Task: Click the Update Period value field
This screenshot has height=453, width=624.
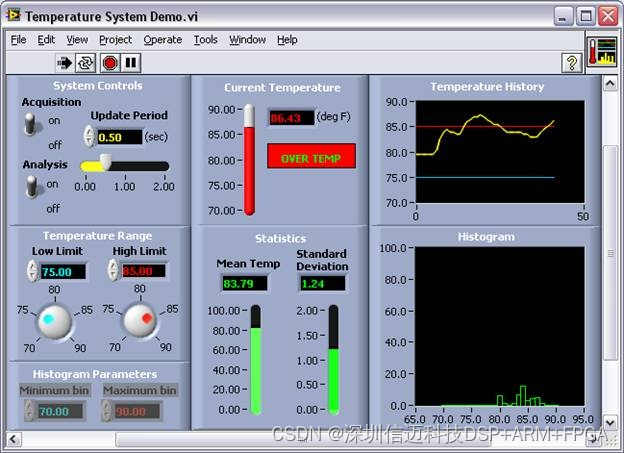Action: [120, 137]
